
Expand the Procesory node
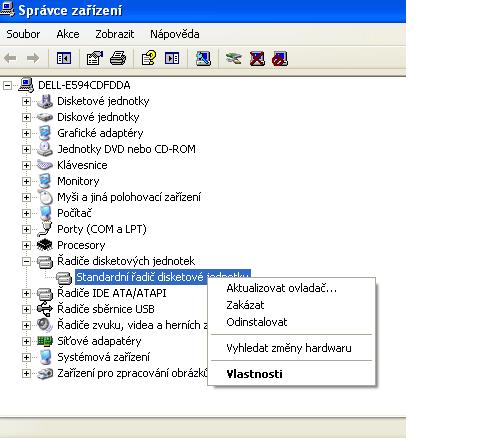click(26, 245)
